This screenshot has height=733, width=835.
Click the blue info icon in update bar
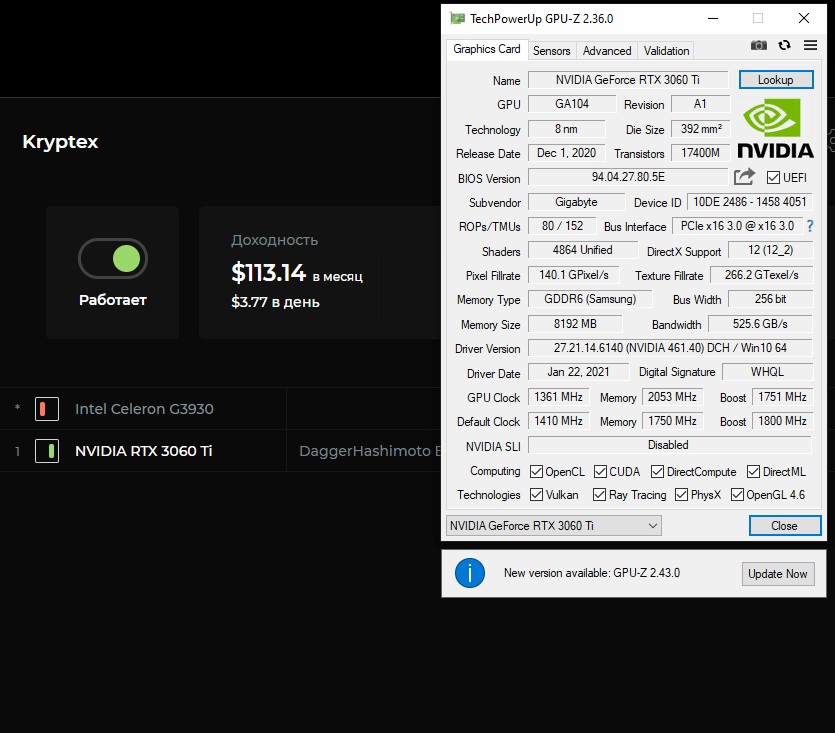(x=470, y=573)
